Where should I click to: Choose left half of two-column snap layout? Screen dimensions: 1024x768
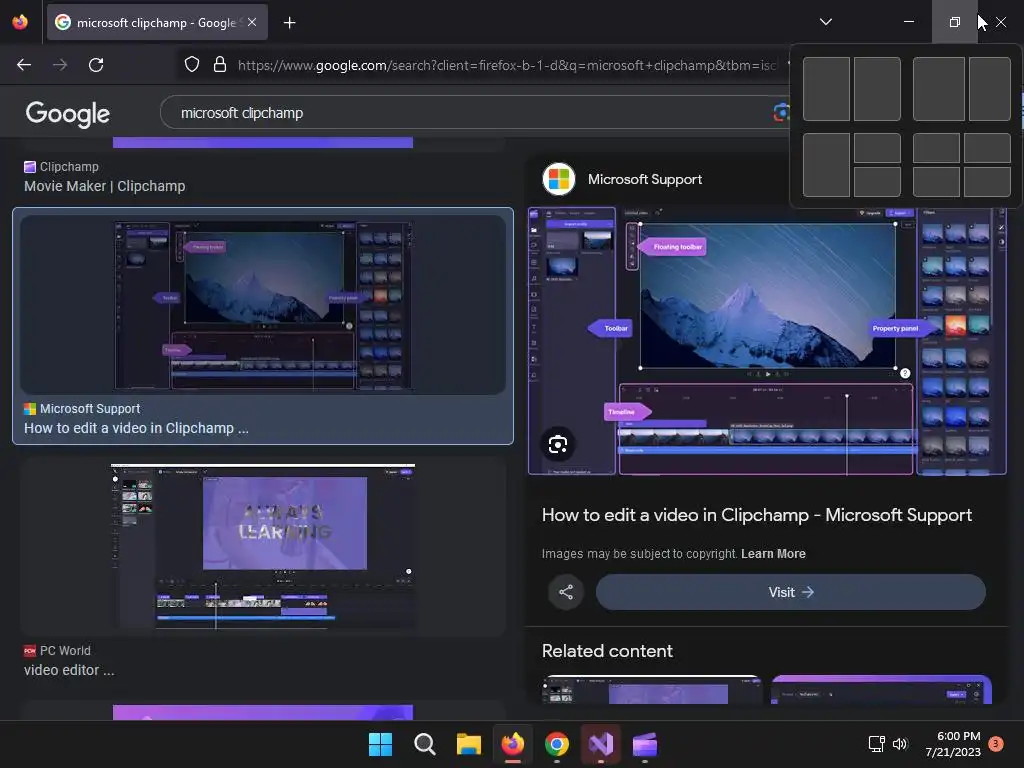point(826,89)
